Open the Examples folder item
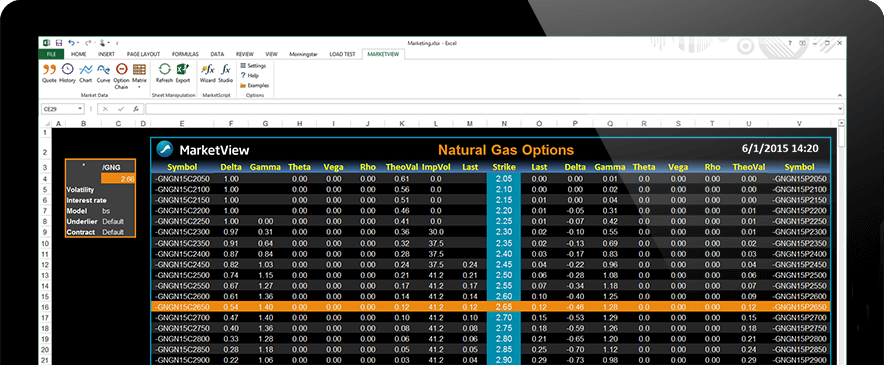Screen dimensions: 884x365 254,85
